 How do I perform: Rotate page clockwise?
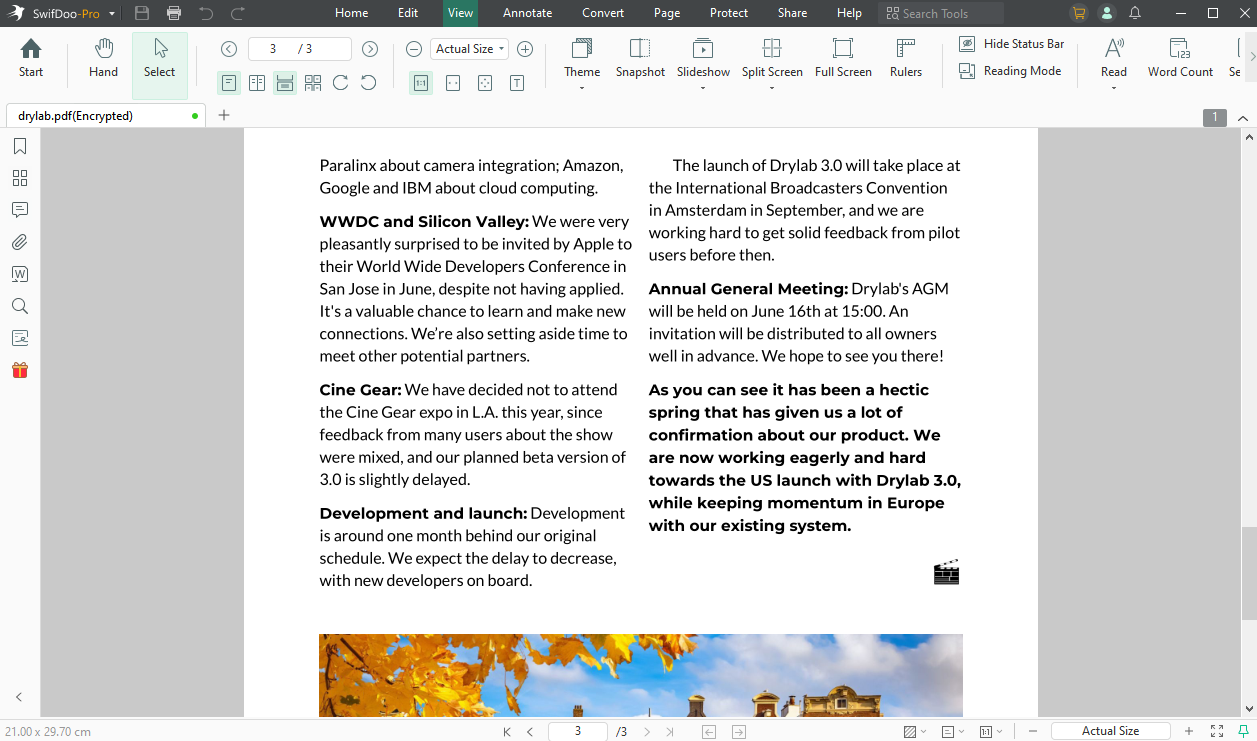coord(341,83)
